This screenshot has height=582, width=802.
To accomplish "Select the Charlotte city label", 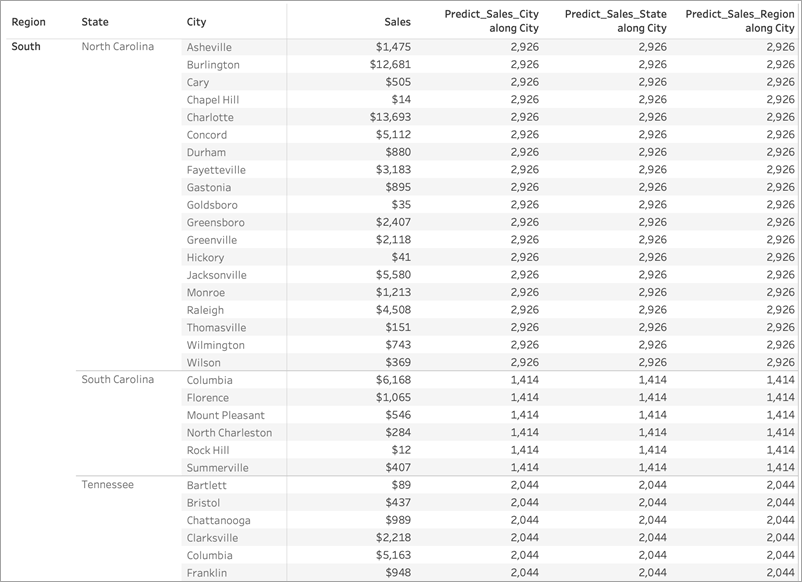I will click(210, 117).
